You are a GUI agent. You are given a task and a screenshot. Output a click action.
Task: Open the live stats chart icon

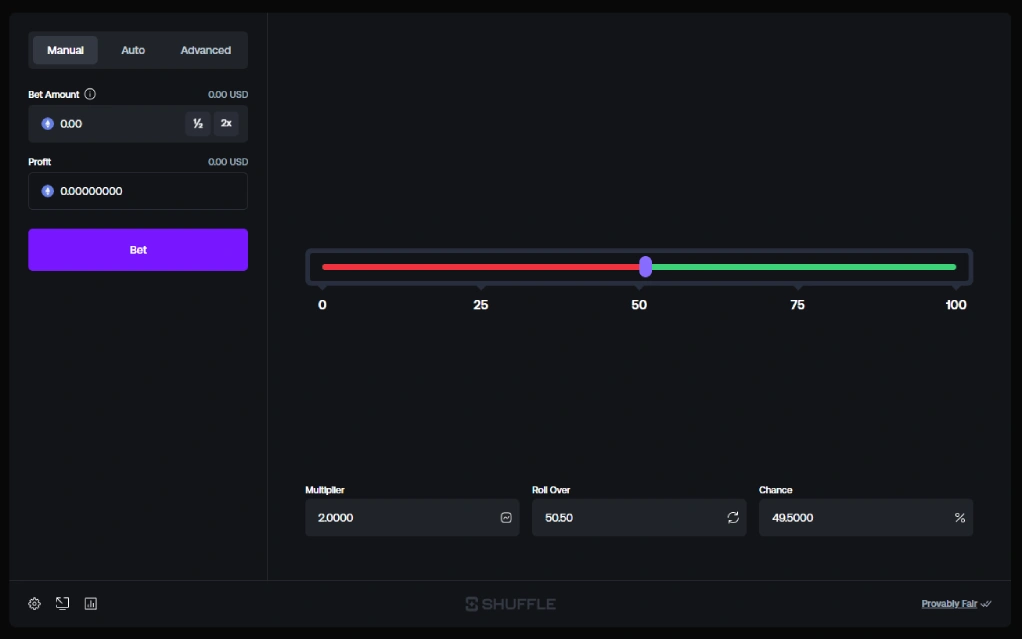[91, 604]
